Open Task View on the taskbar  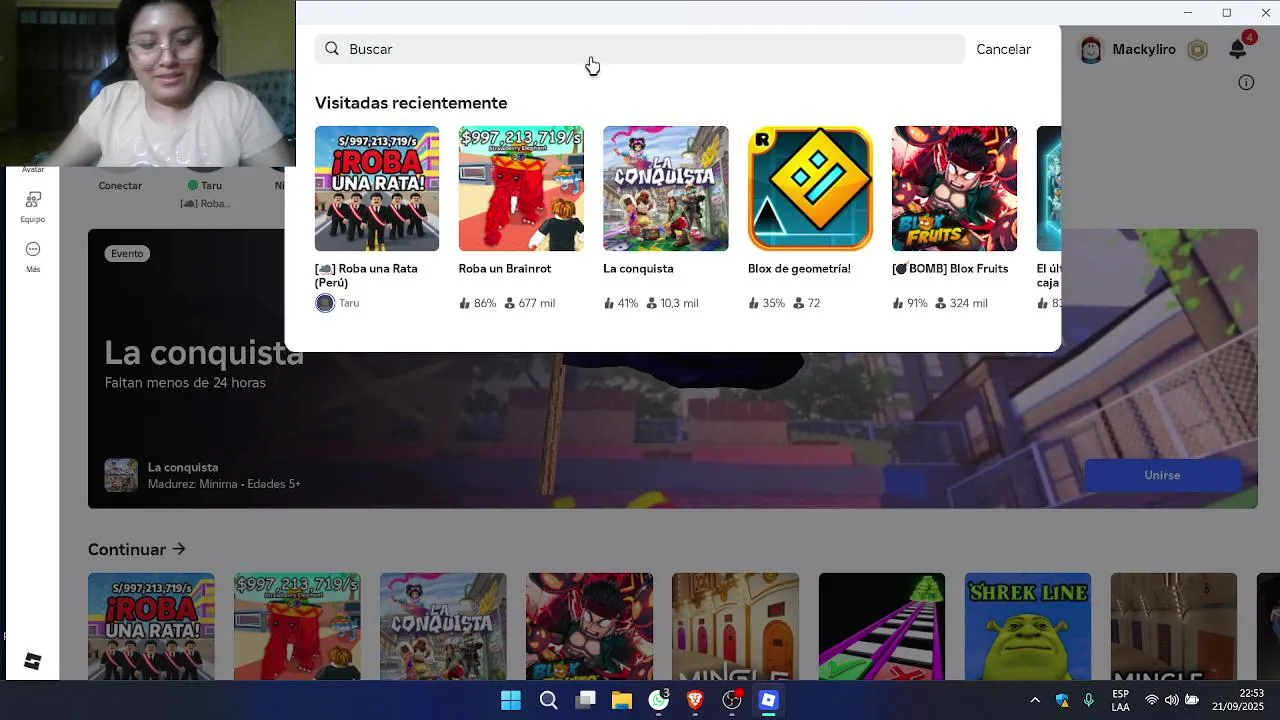point(586,700)
